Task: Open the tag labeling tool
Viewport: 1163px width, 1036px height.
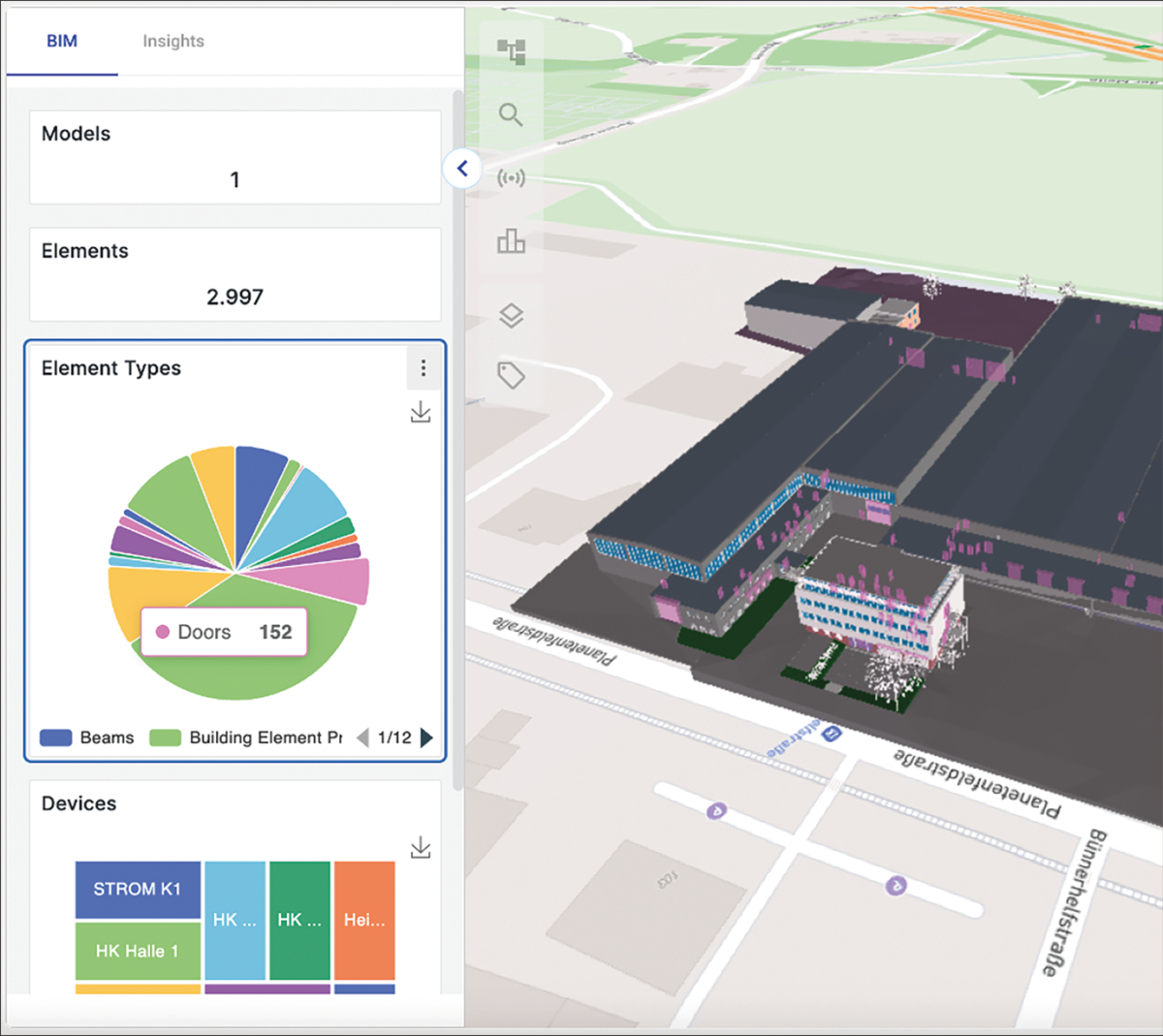Action: (x=511, y=377)
